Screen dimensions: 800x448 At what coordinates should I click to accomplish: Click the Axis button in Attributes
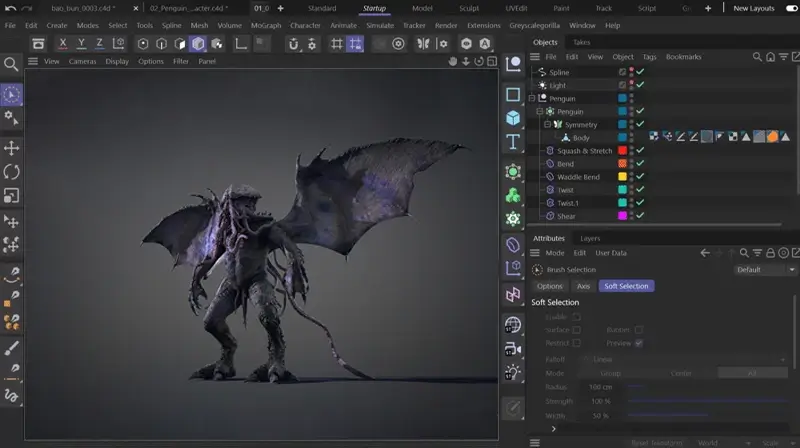[x=583, y=286]
